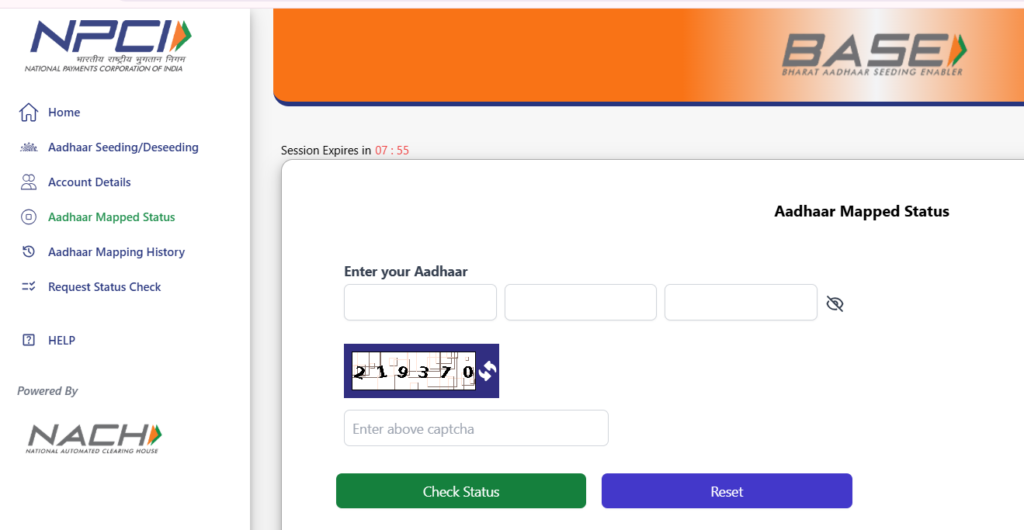Focus the third Aadhaar number box

[740, 302]
